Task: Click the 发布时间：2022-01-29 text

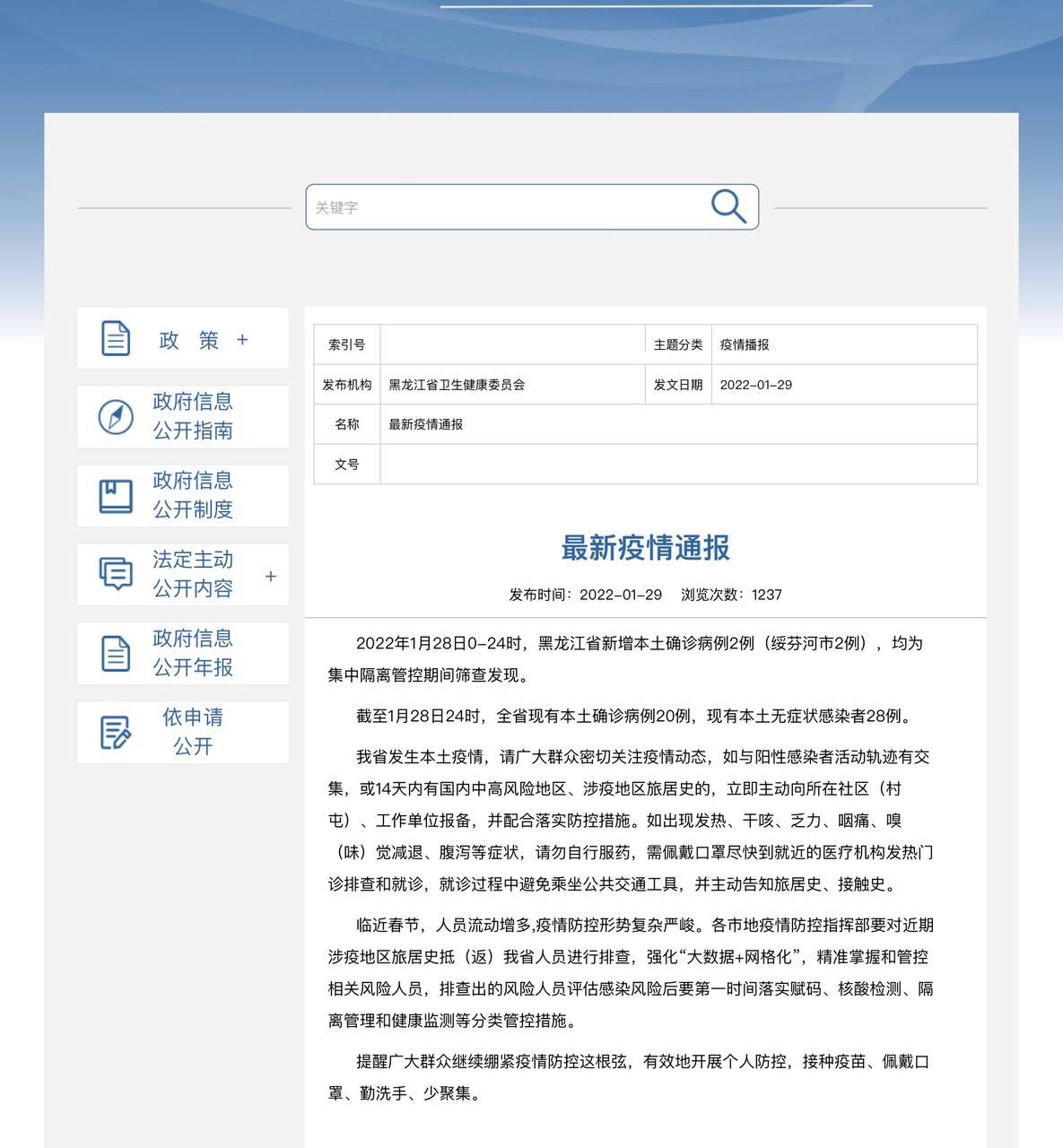Action: point(586,595)
